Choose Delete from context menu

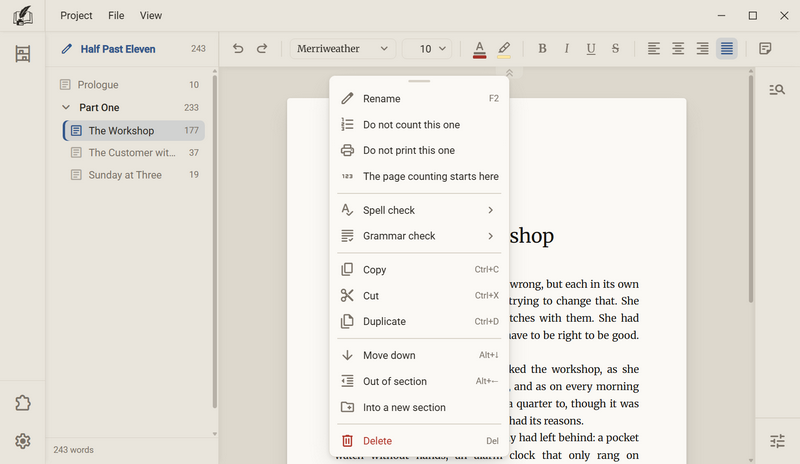click(x=419, y=441)
